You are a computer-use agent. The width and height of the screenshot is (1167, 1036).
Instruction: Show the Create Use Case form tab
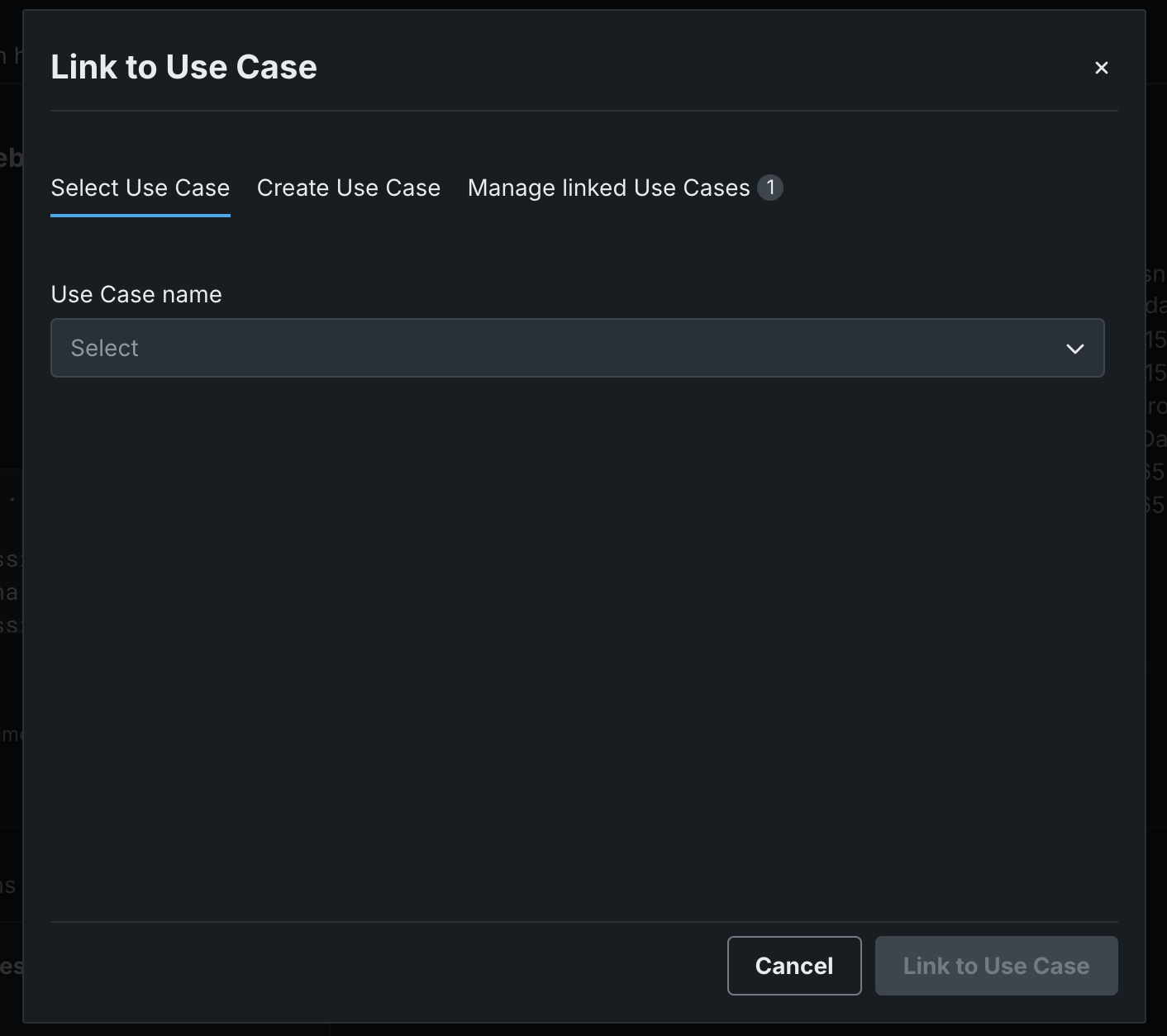[349, 188]
